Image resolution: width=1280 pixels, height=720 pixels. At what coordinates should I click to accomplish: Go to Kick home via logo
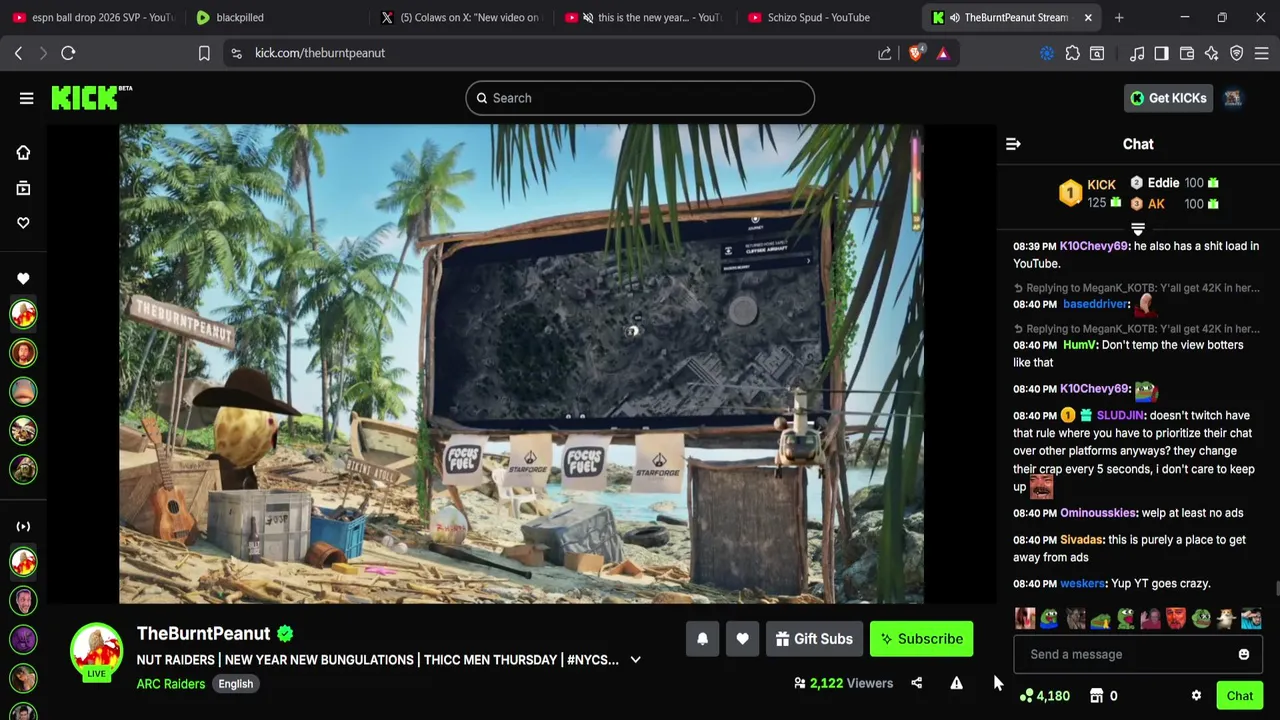91,97
